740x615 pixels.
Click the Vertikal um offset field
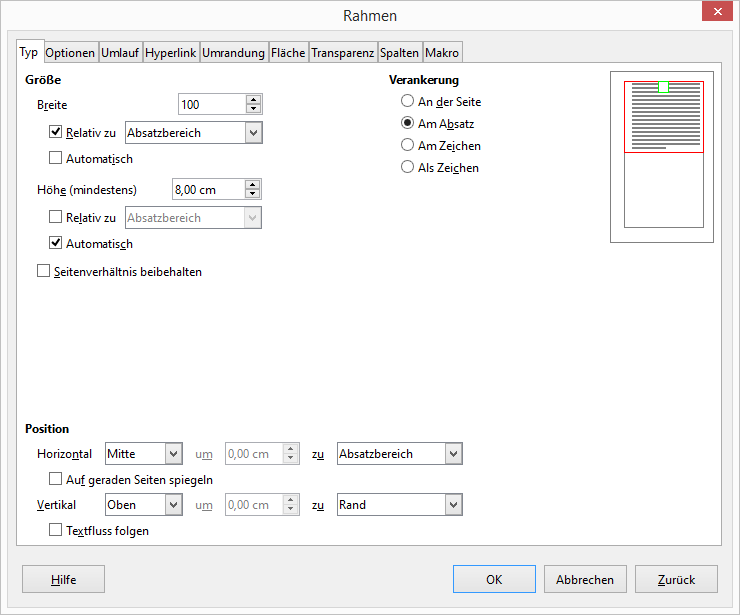(255, 505)
